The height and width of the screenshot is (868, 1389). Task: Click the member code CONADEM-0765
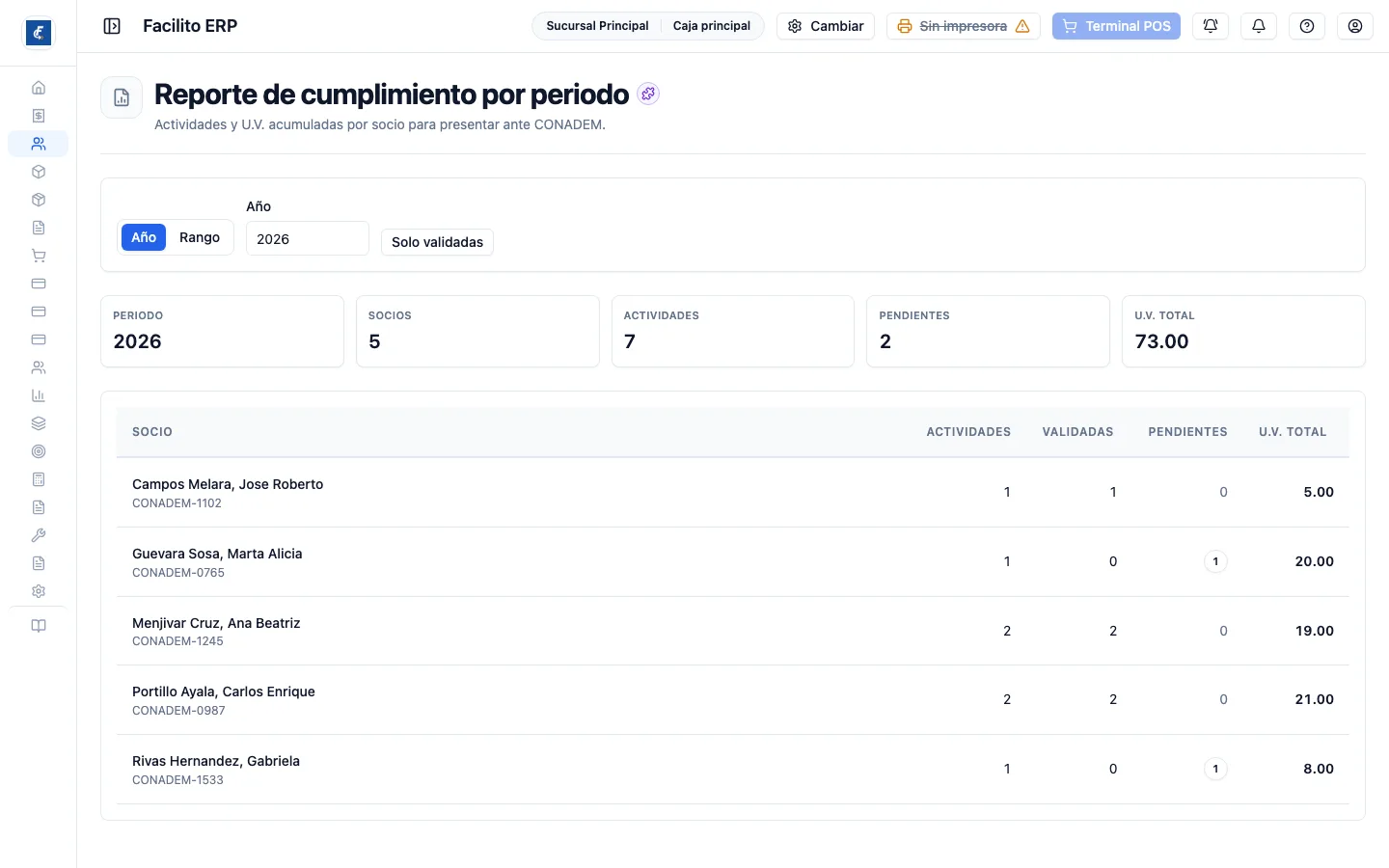point(178,573)
